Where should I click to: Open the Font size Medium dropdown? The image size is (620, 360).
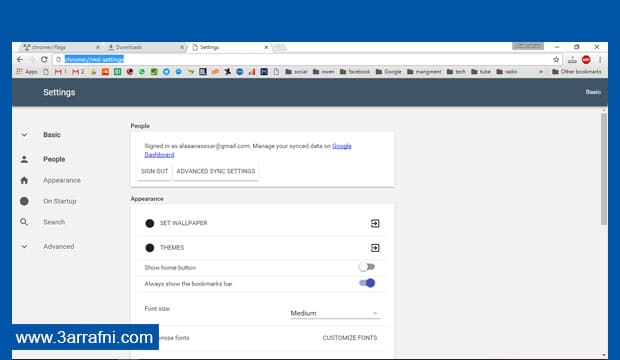tap(335, 313)
